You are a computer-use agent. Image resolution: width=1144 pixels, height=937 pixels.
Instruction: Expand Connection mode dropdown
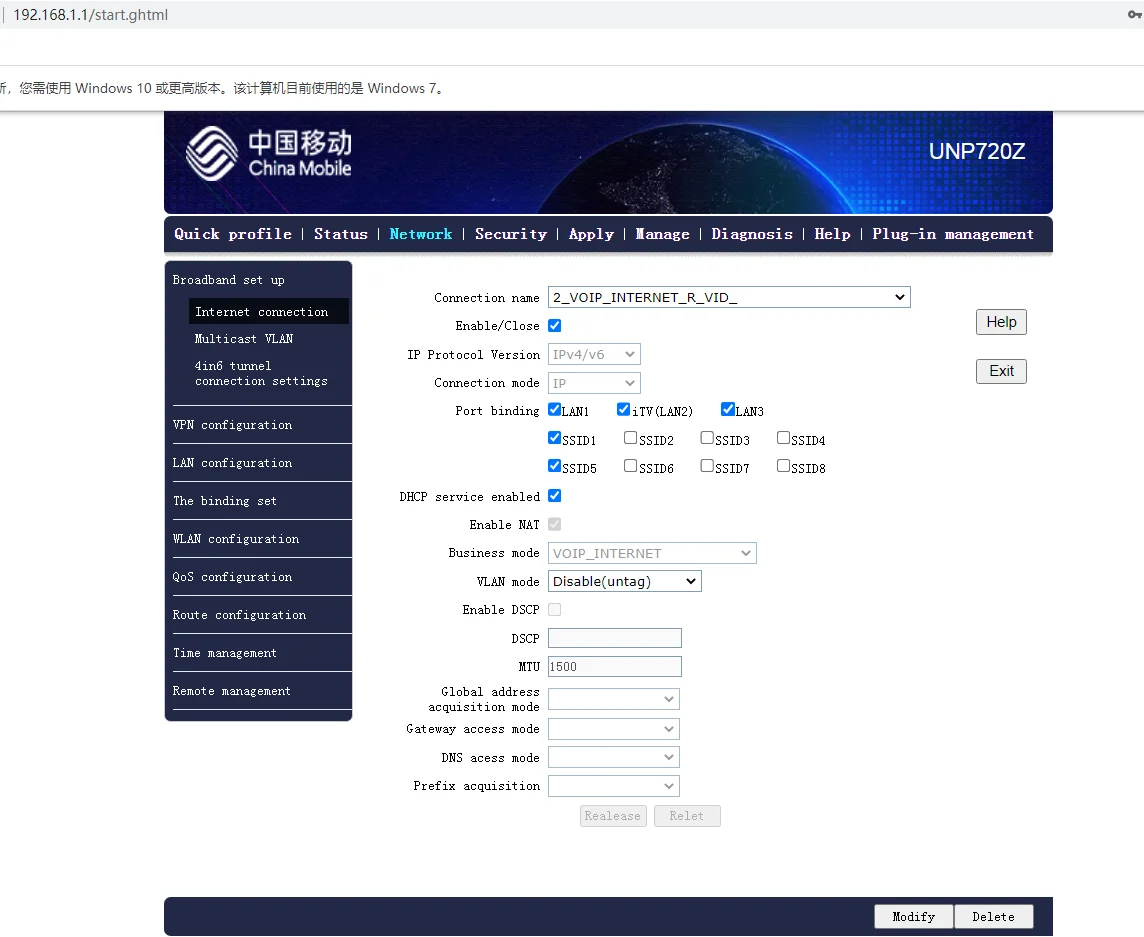pos(594,383)
